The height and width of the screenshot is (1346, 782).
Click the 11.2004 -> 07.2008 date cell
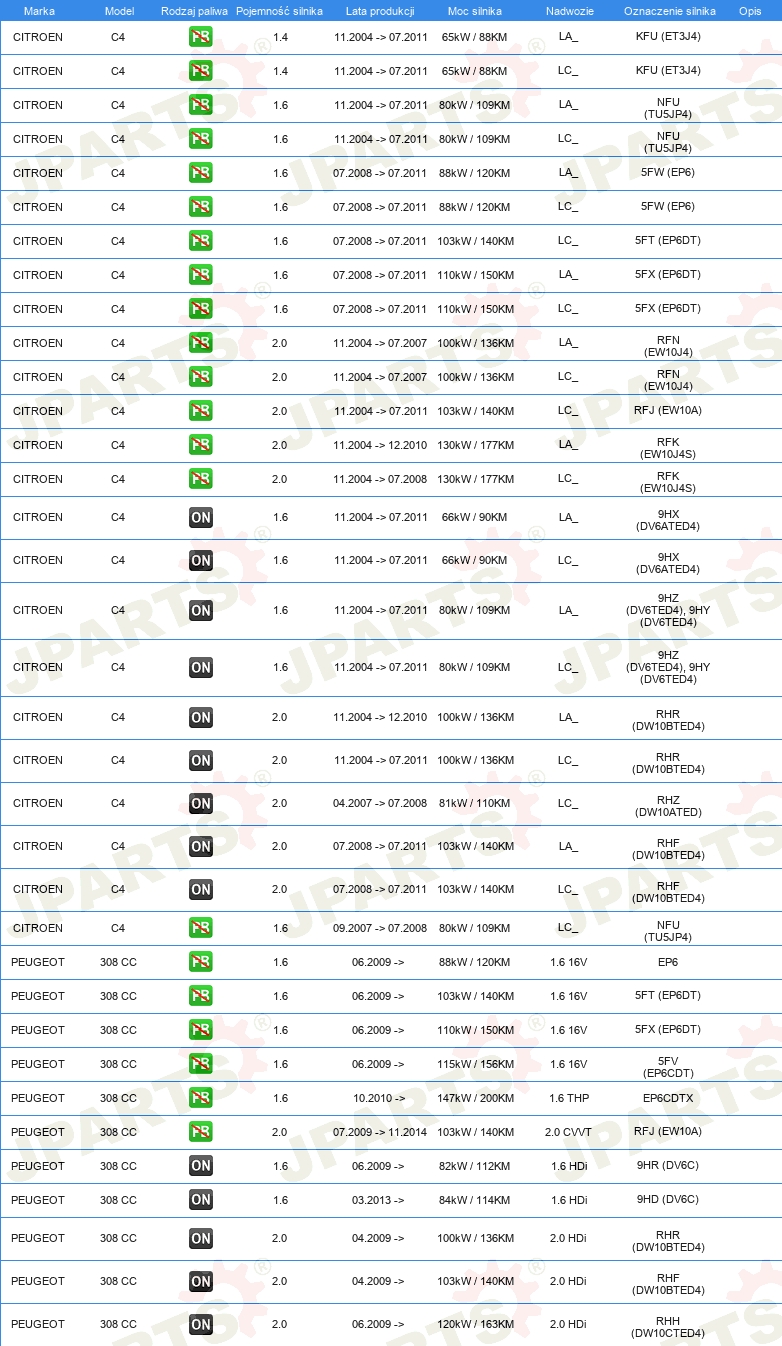(x=380, y=479)
